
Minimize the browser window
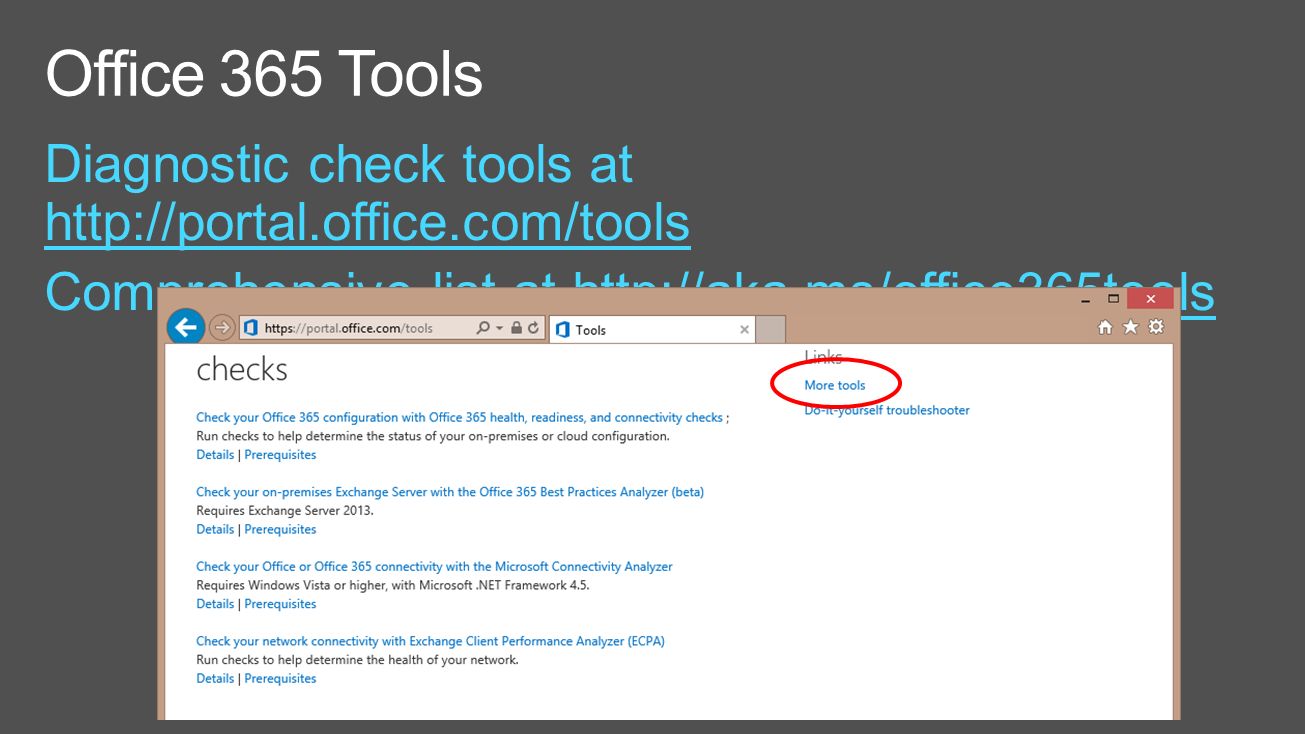click(1087, 300)
